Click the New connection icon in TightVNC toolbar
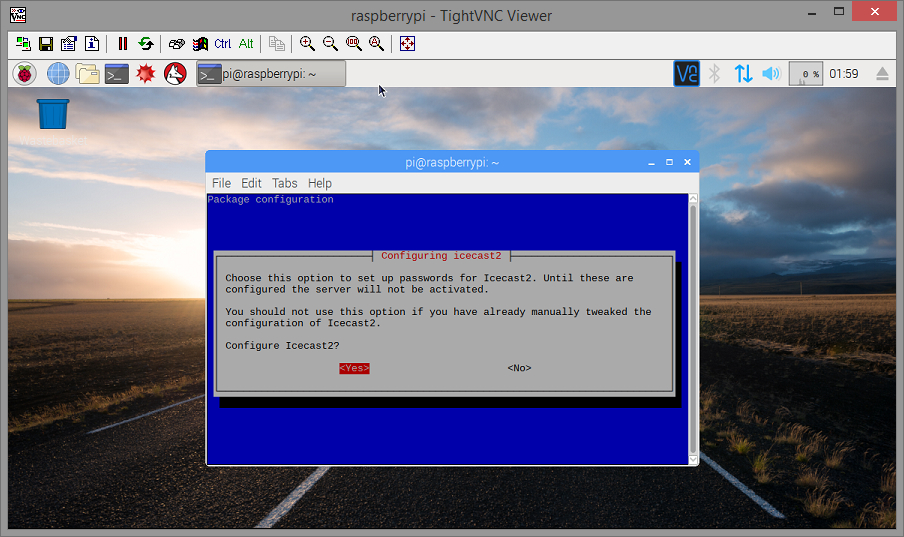The height and width of the screenshot is (537, 904). pyautogui.click(x=23, y=44)
